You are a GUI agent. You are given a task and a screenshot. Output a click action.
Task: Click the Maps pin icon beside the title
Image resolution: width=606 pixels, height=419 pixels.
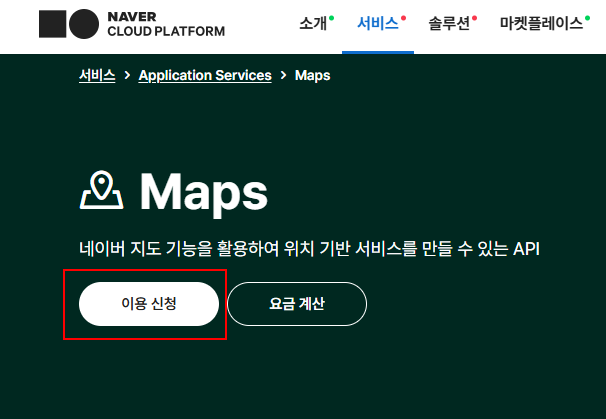tap(102, 190)
